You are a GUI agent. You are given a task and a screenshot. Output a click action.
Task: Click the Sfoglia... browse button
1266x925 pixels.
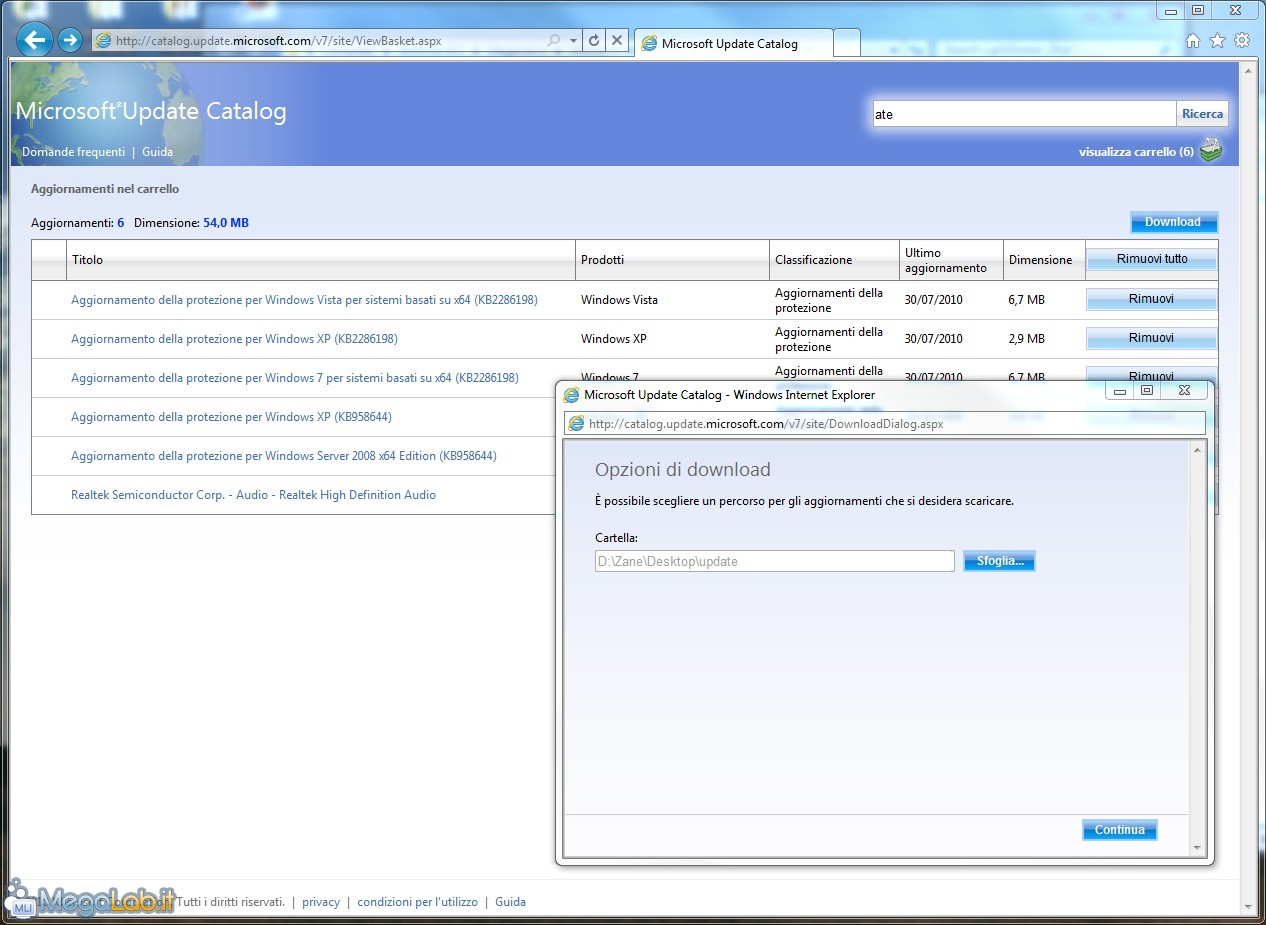pyautogui.click(x=999, y=562)
